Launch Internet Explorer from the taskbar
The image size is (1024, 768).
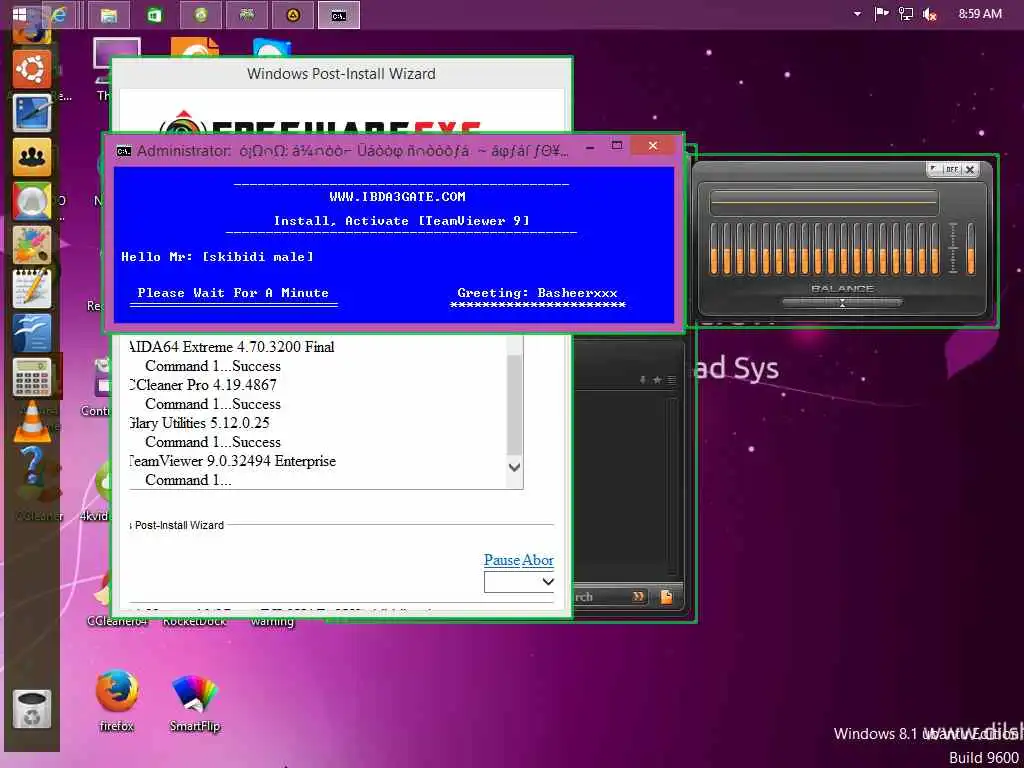click(60, 15)
